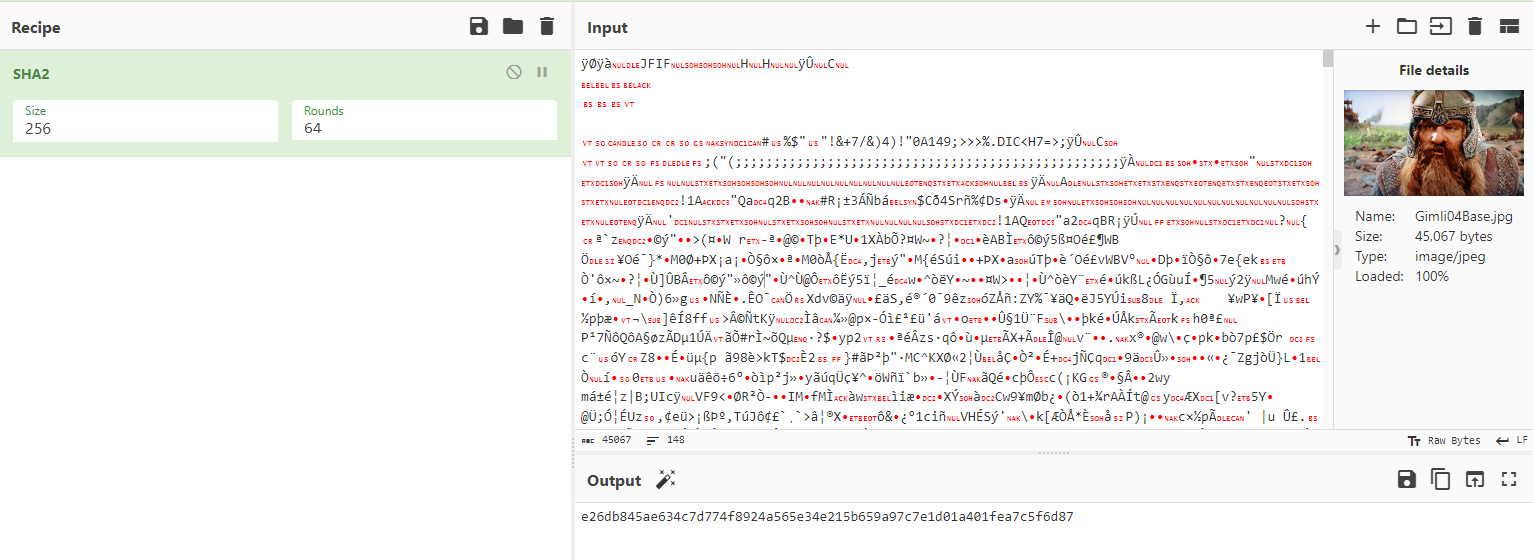Change the LF end-of-line sequence
The width and height of the screenshot is (1533, 560).
coord(1510,440)
